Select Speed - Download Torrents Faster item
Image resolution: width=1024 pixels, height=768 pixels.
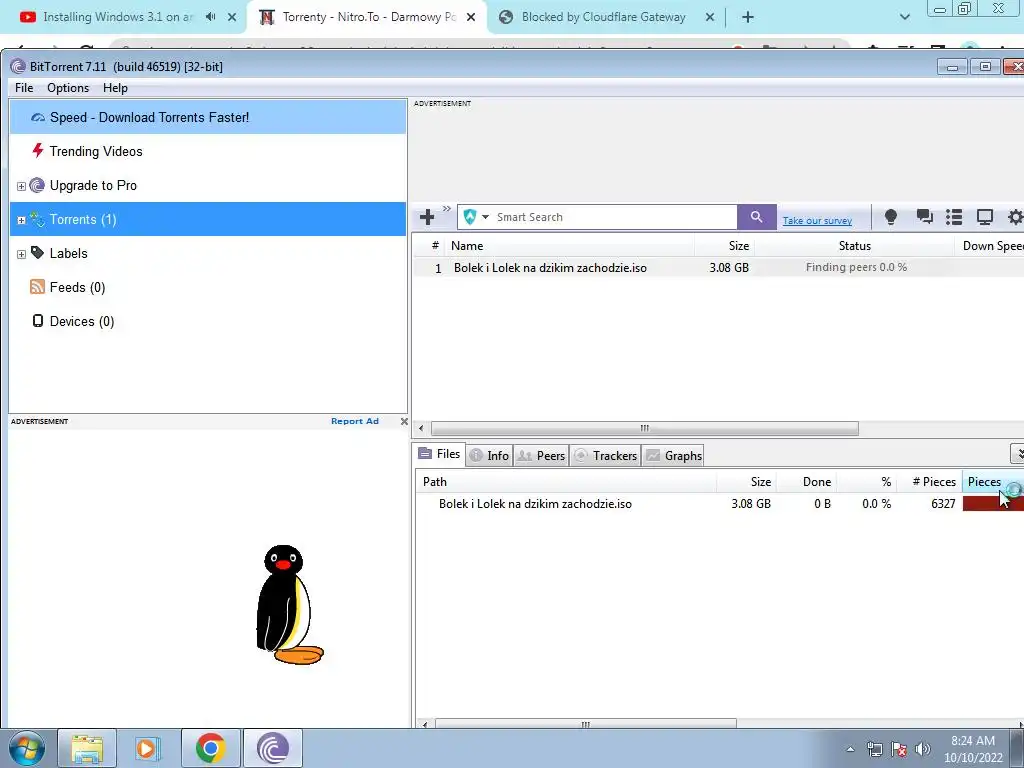pos(208,118)
